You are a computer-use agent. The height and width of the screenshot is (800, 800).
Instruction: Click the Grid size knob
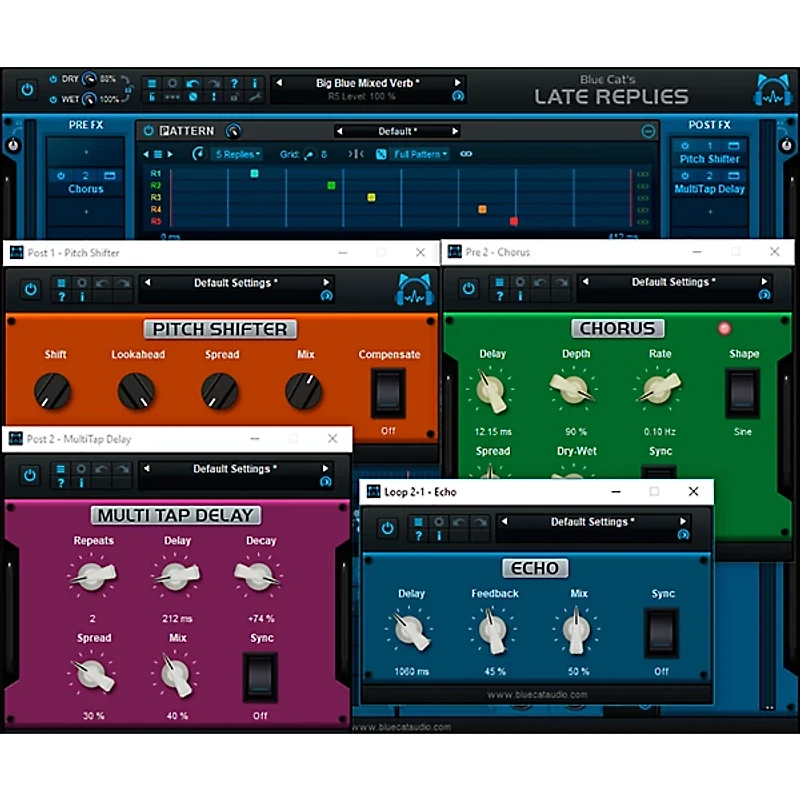309,154
